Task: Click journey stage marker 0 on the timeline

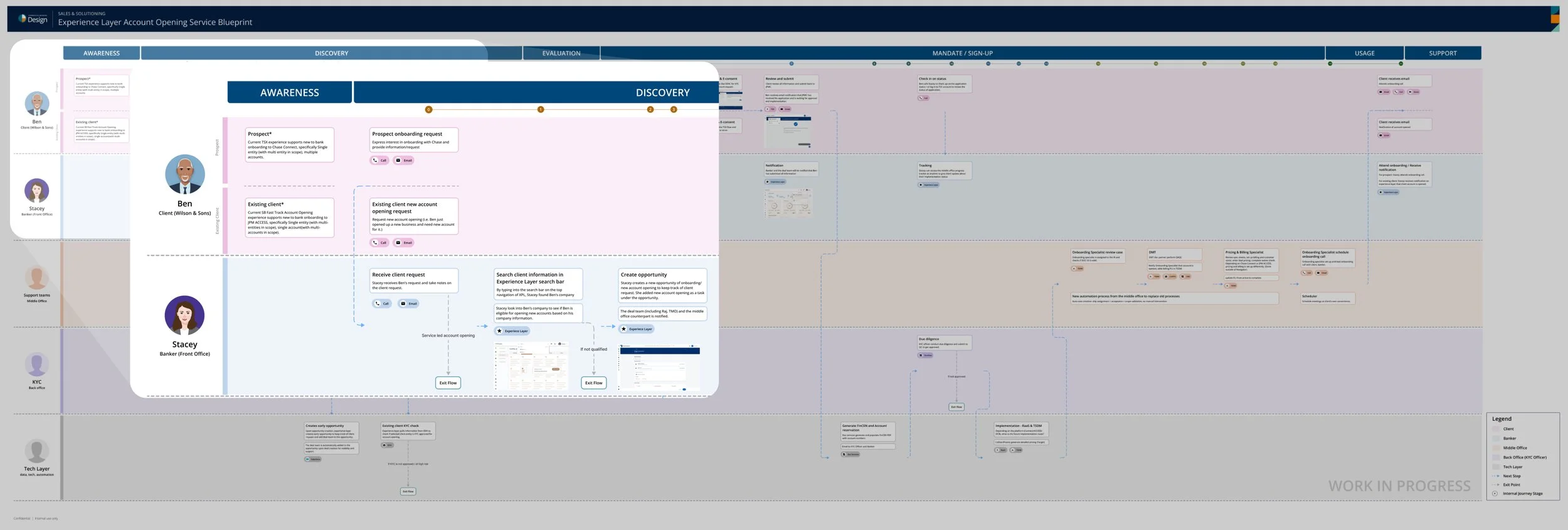Action: coord(429,110)
